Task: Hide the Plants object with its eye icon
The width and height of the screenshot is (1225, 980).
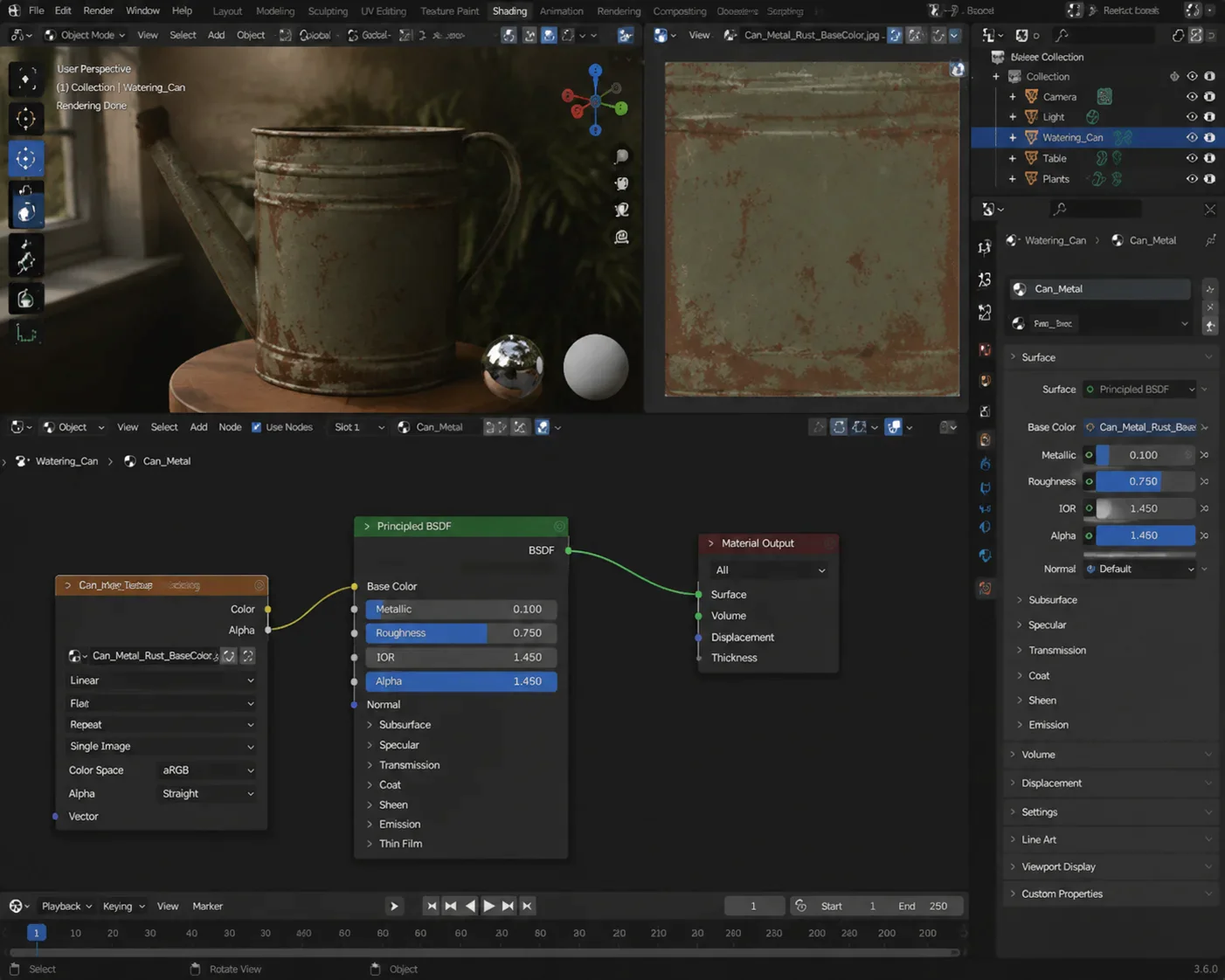Action: (1192, 179)
